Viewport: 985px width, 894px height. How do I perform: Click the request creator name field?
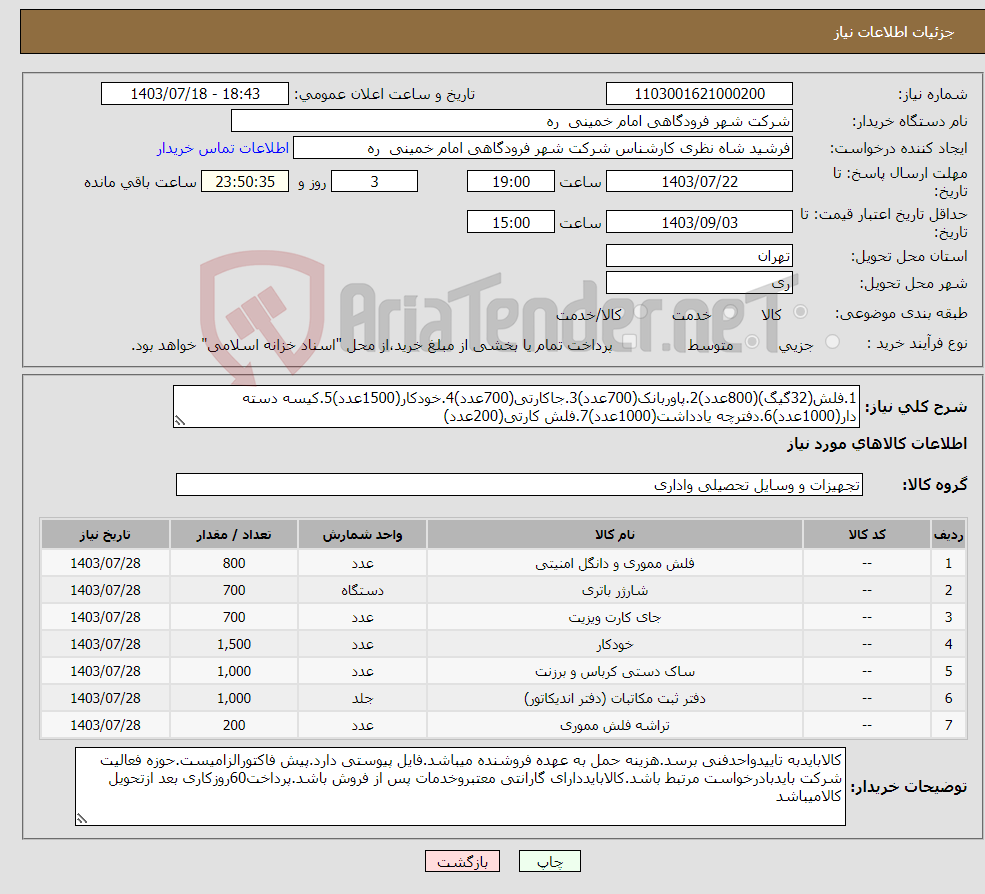[543, 148]
